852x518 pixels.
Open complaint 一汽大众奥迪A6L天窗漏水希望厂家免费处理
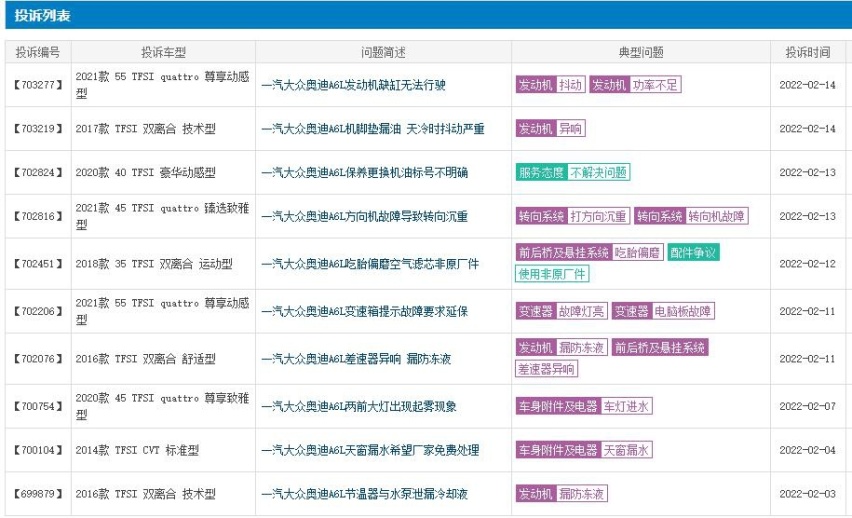point(370,451)
